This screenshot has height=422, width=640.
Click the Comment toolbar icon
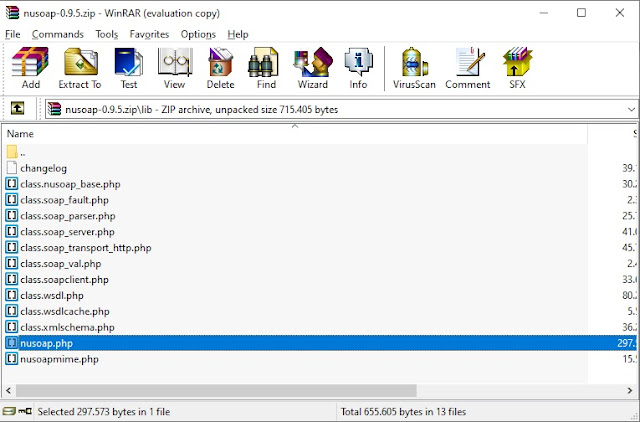tap(469, 62)
